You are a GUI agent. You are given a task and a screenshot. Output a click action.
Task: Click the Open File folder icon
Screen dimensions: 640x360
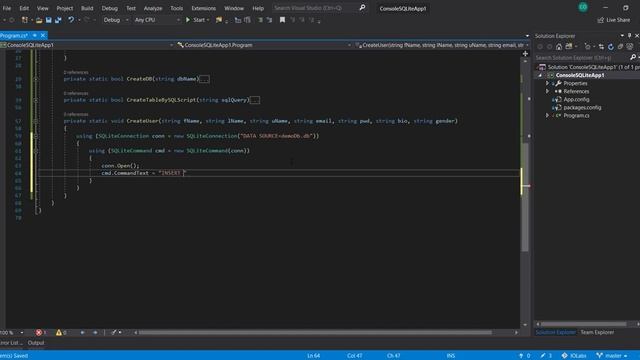[x=39, y=20]
